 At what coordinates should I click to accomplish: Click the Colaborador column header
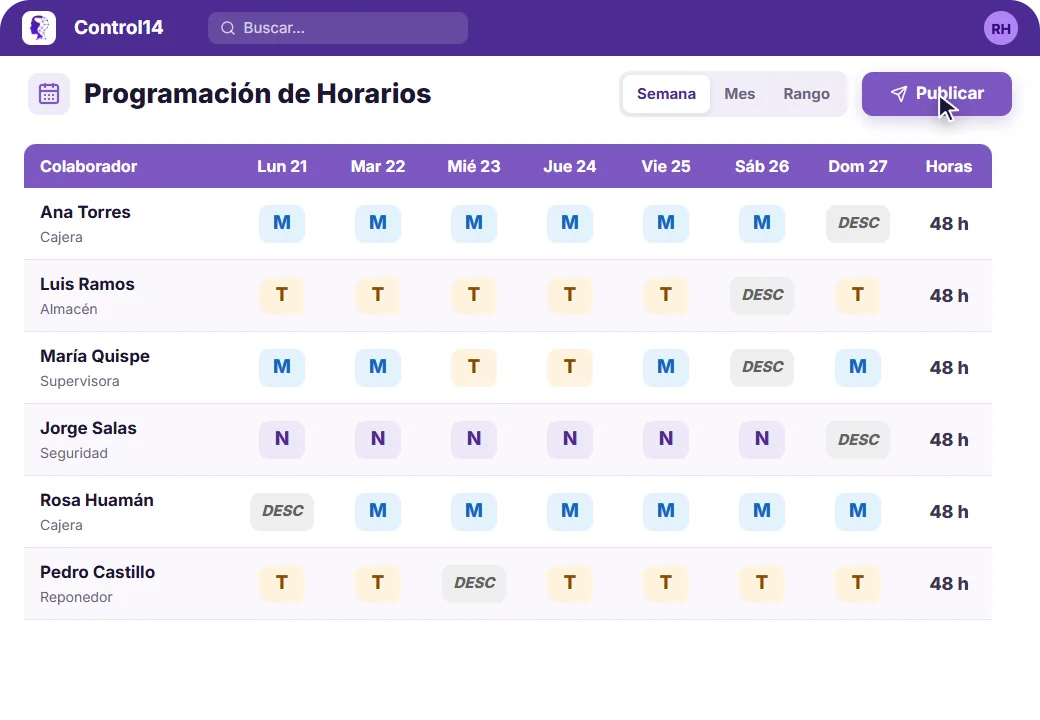pos(88,166)
